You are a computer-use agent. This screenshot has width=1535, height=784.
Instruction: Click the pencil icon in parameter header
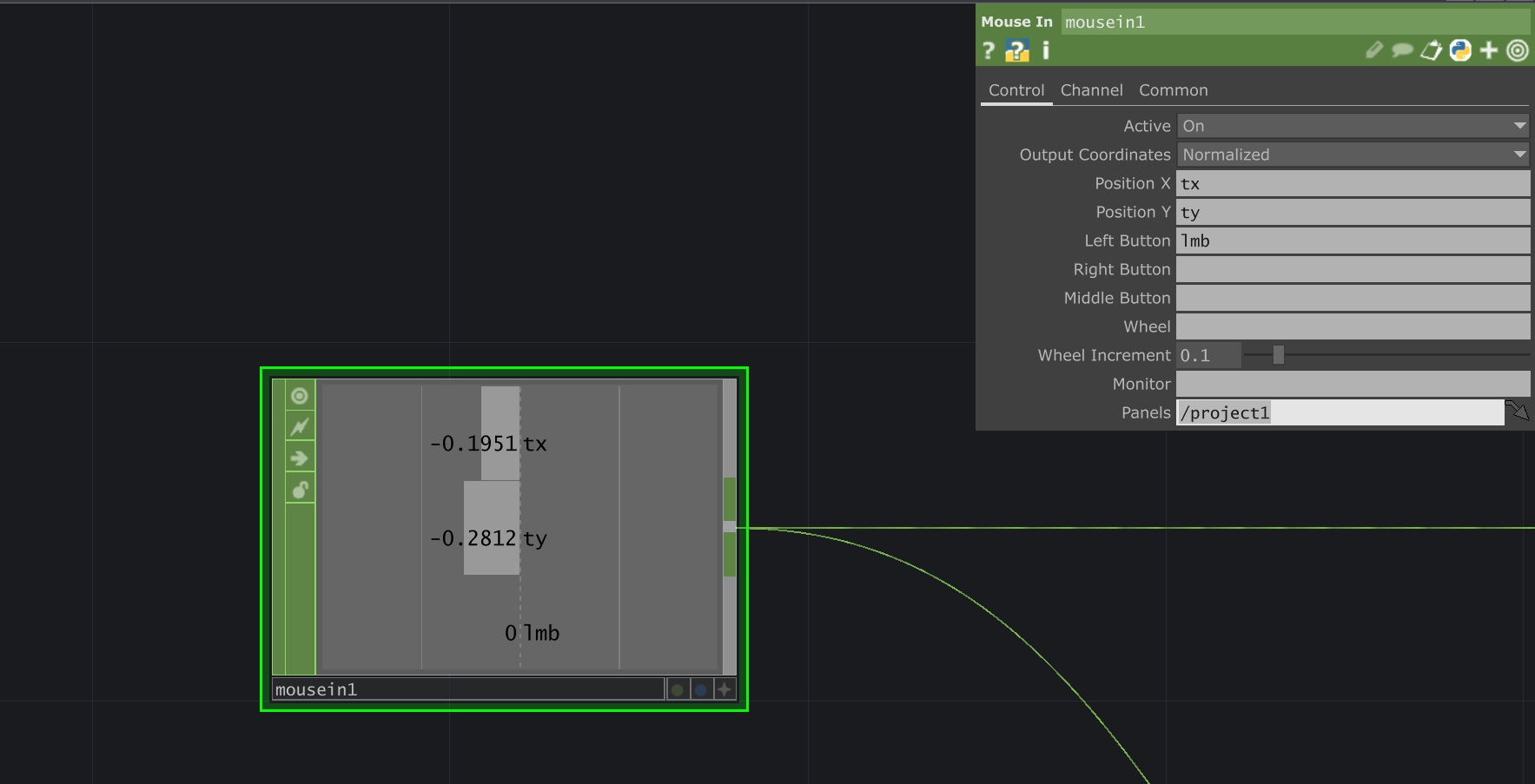tap(1373, 51)
